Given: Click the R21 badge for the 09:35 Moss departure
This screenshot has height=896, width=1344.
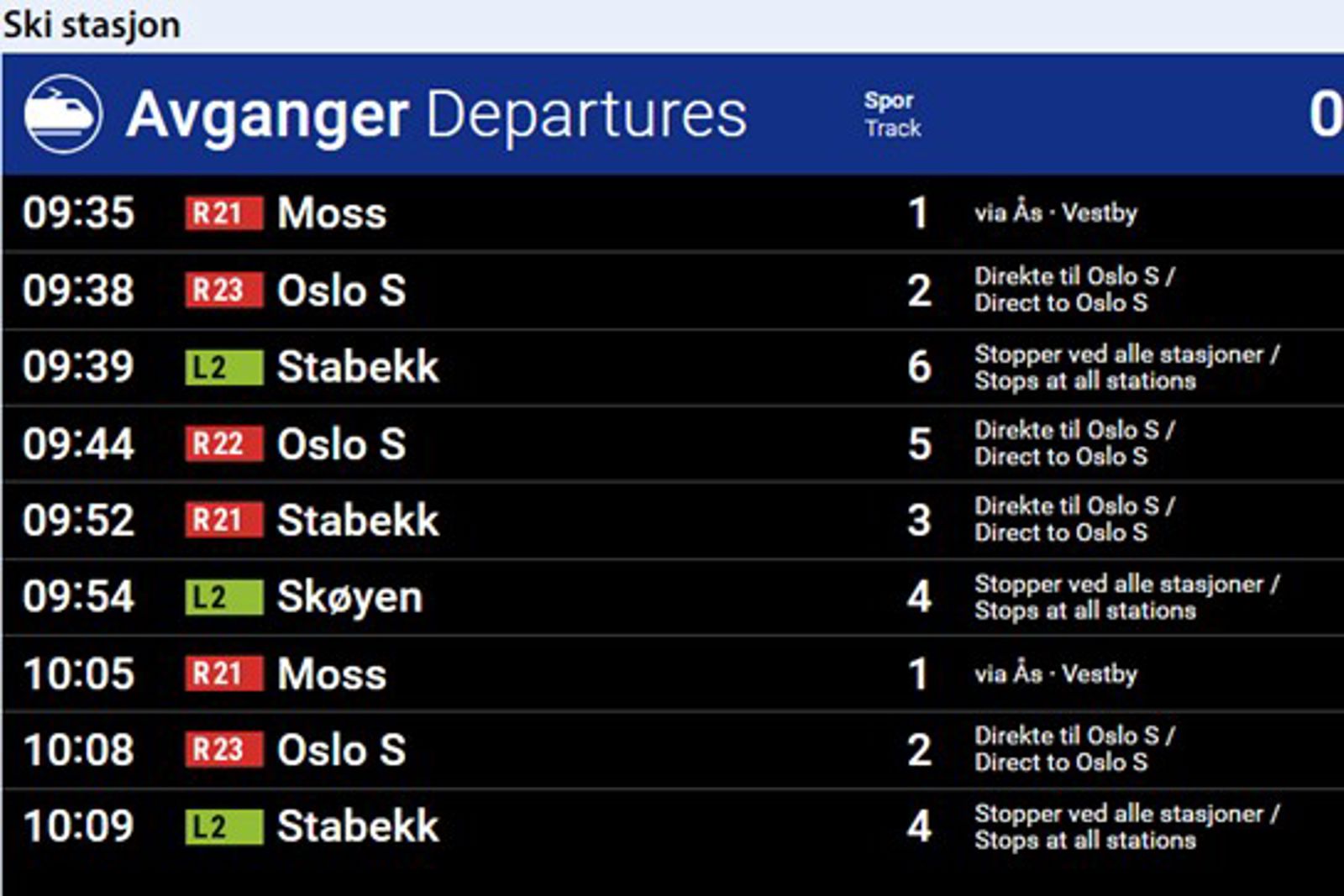Looking at the screenshot, I should coord(223,213).
